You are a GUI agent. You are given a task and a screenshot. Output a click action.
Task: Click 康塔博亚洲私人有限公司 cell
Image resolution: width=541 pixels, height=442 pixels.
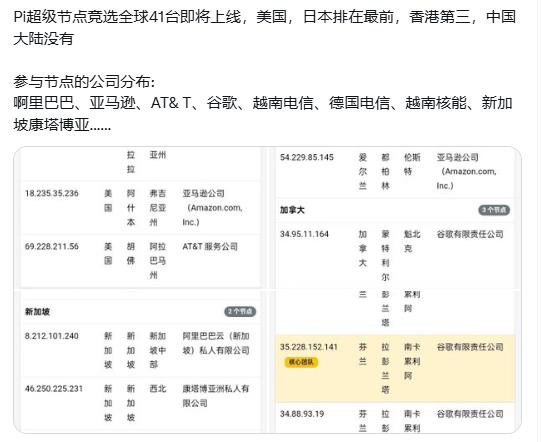click(x=216, y=396)
